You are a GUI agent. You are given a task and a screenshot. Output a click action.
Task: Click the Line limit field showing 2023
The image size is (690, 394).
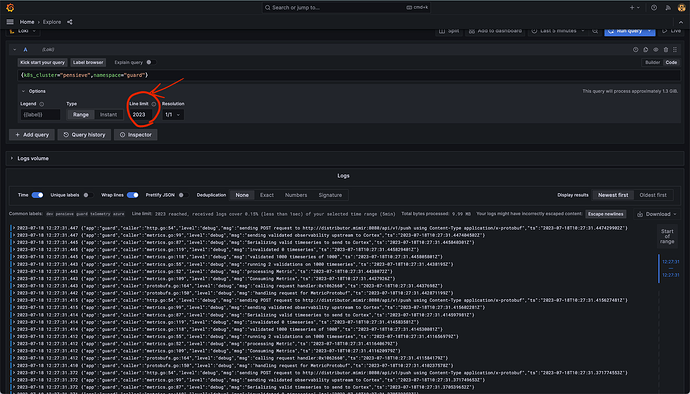point(141,114)
